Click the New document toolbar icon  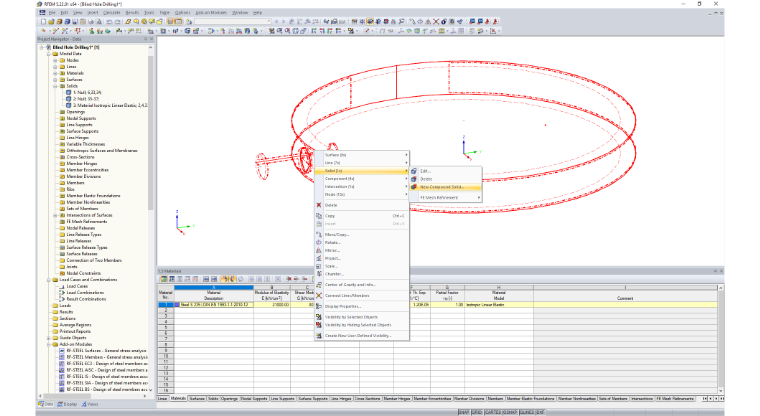(44, 21)
